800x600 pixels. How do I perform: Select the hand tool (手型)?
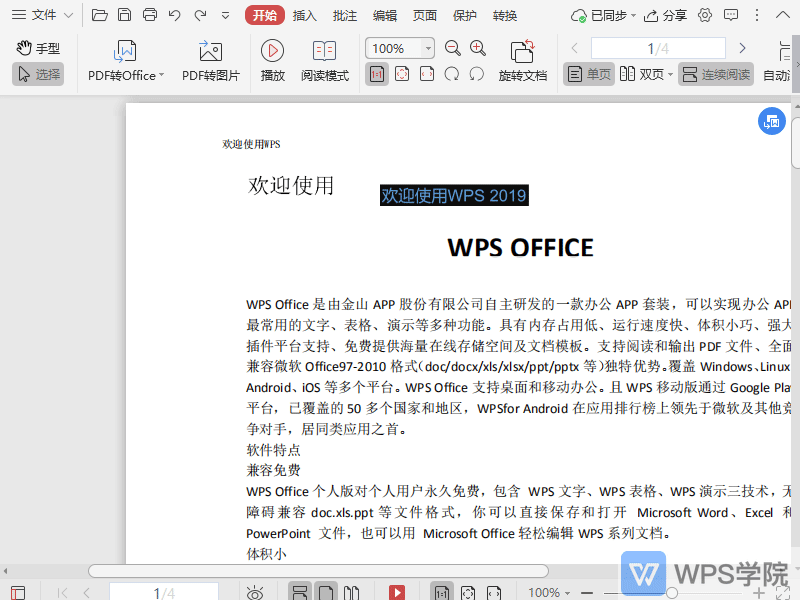38,48
